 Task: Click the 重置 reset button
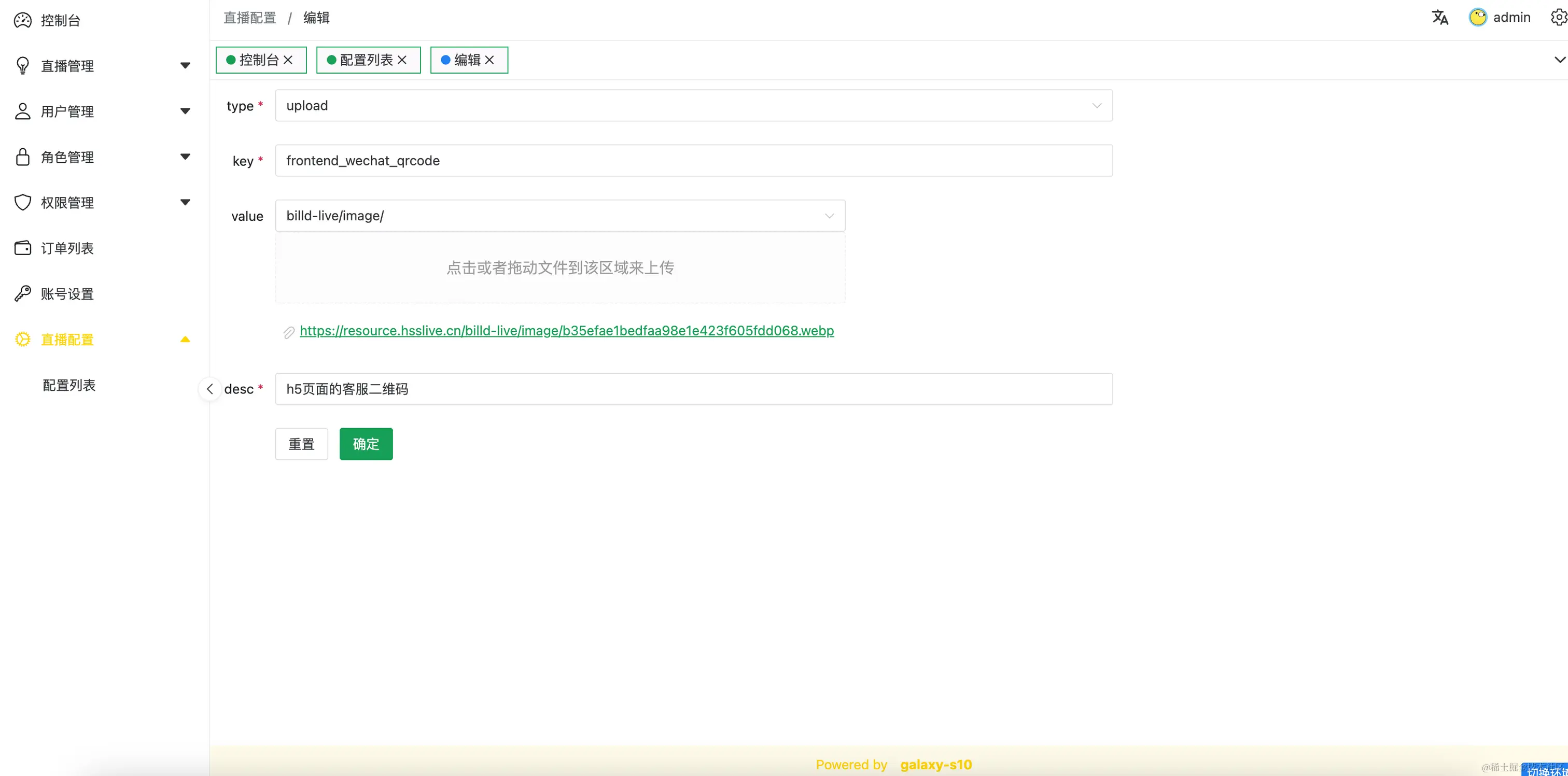click(301, 444)
